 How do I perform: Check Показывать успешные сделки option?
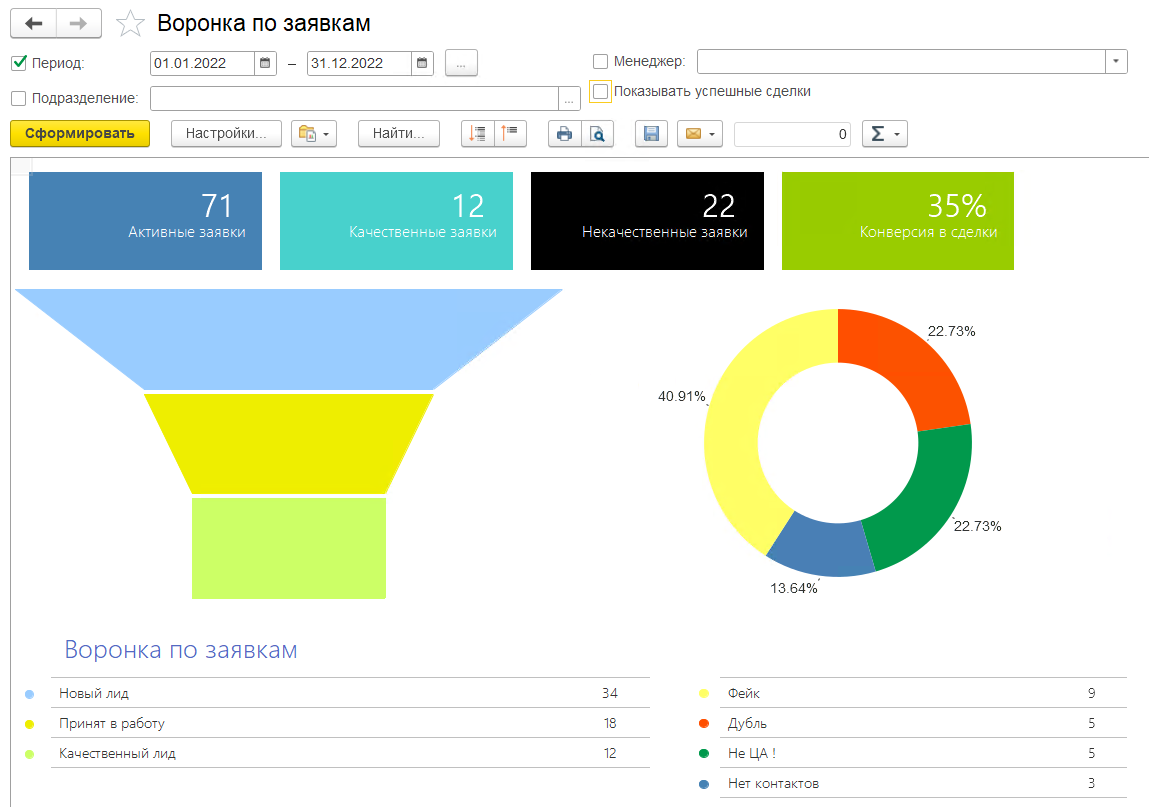[600, 92]
